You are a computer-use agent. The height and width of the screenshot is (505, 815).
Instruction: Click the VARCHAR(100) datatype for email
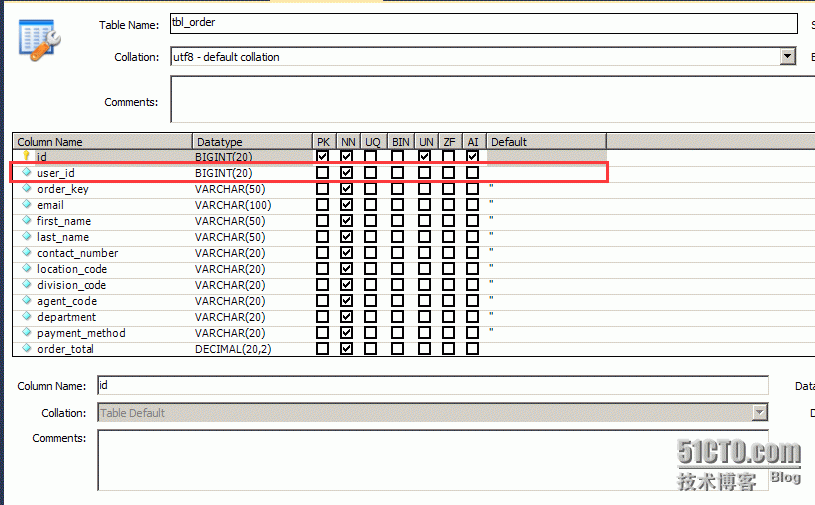233,205
